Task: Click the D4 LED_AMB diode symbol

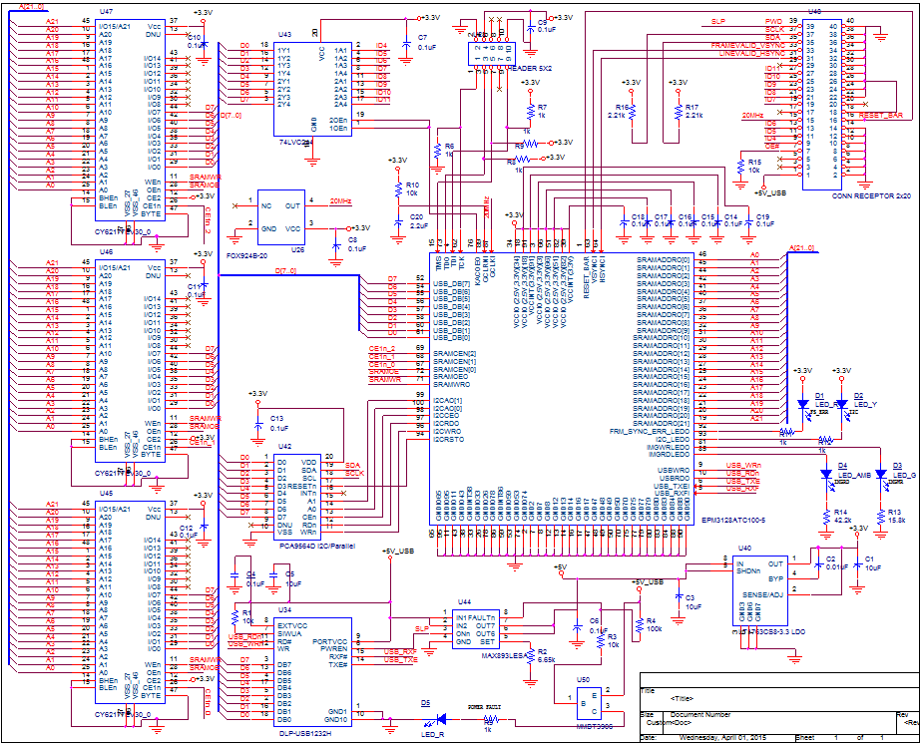Action: [x=826, y=474]
